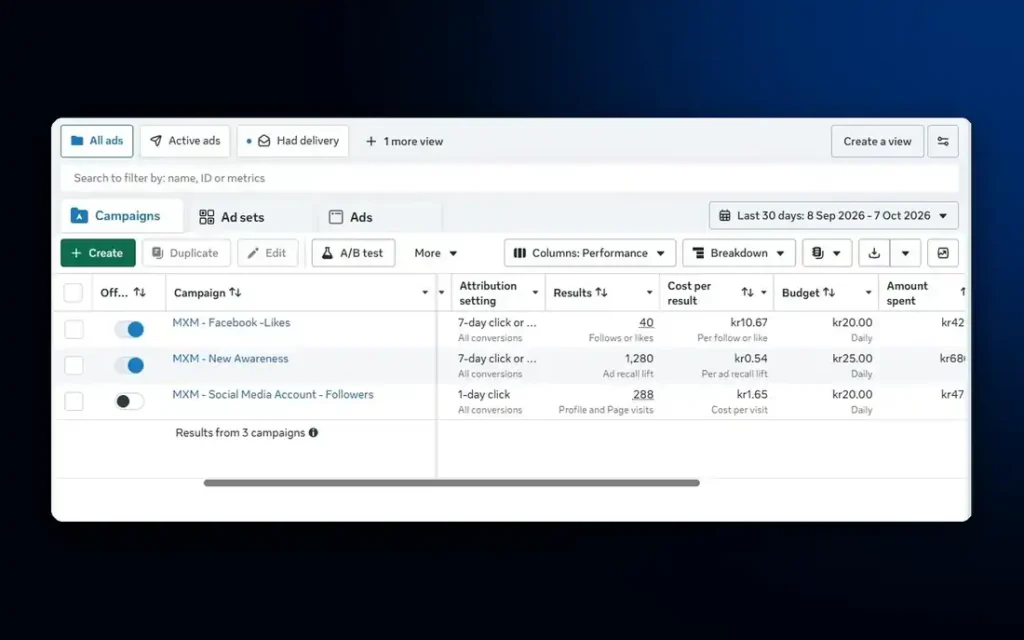
Task: Sort the Budget column arrows
Action: [829, 293]
